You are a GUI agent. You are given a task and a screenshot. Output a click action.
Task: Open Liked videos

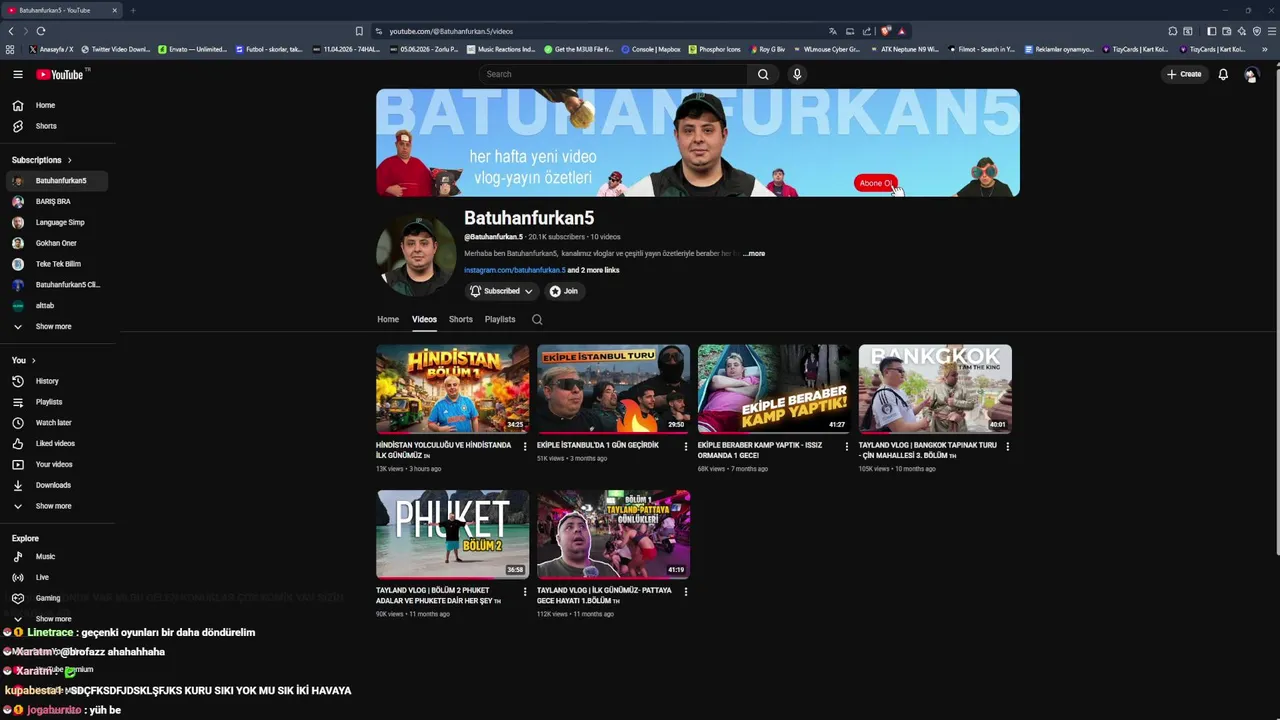57,443
